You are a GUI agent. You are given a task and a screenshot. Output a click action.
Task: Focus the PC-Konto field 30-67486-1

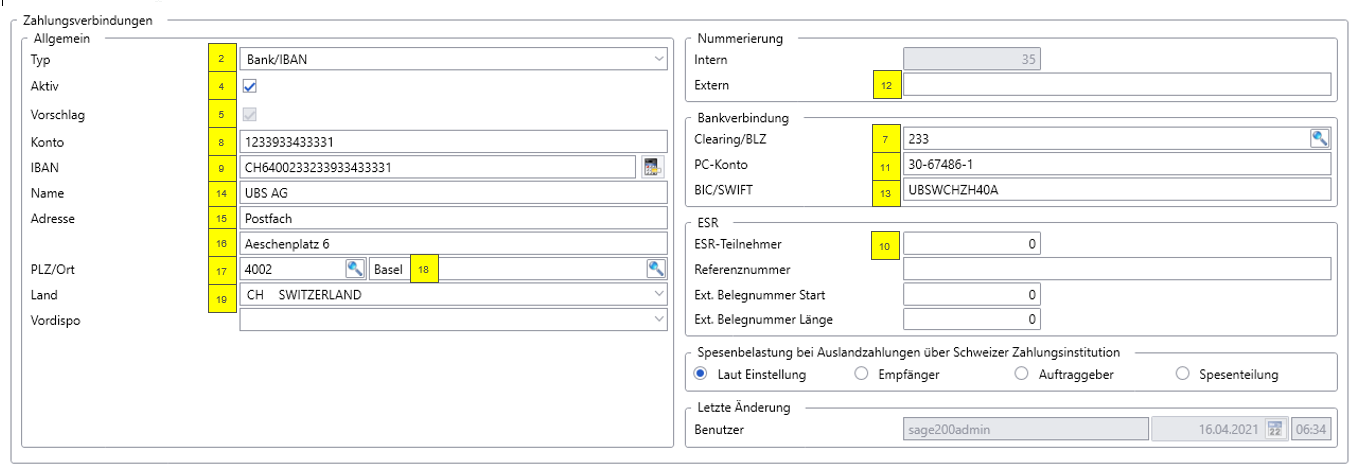(1118, 164)
